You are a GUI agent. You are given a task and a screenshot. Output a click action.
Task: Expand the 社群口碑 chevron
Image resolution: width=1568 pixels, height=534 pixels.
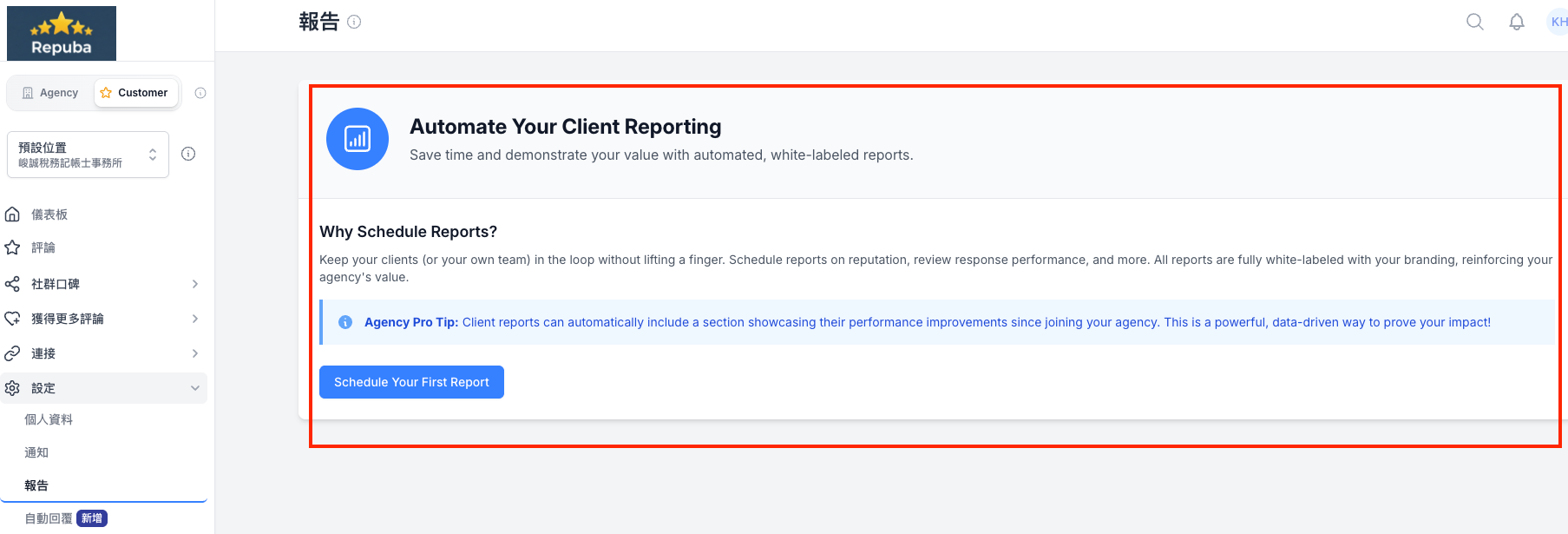pyautogui.click(x=195, y=284)
